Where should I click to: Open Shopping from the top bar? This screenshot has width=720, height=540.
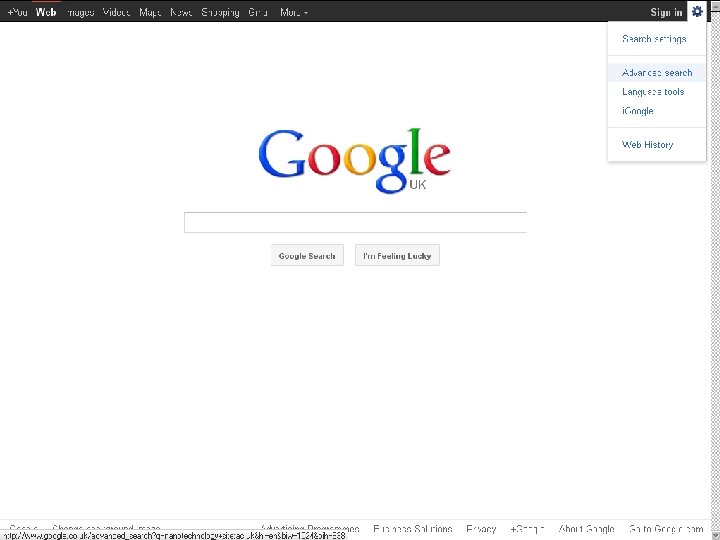(x=220, y=12)
